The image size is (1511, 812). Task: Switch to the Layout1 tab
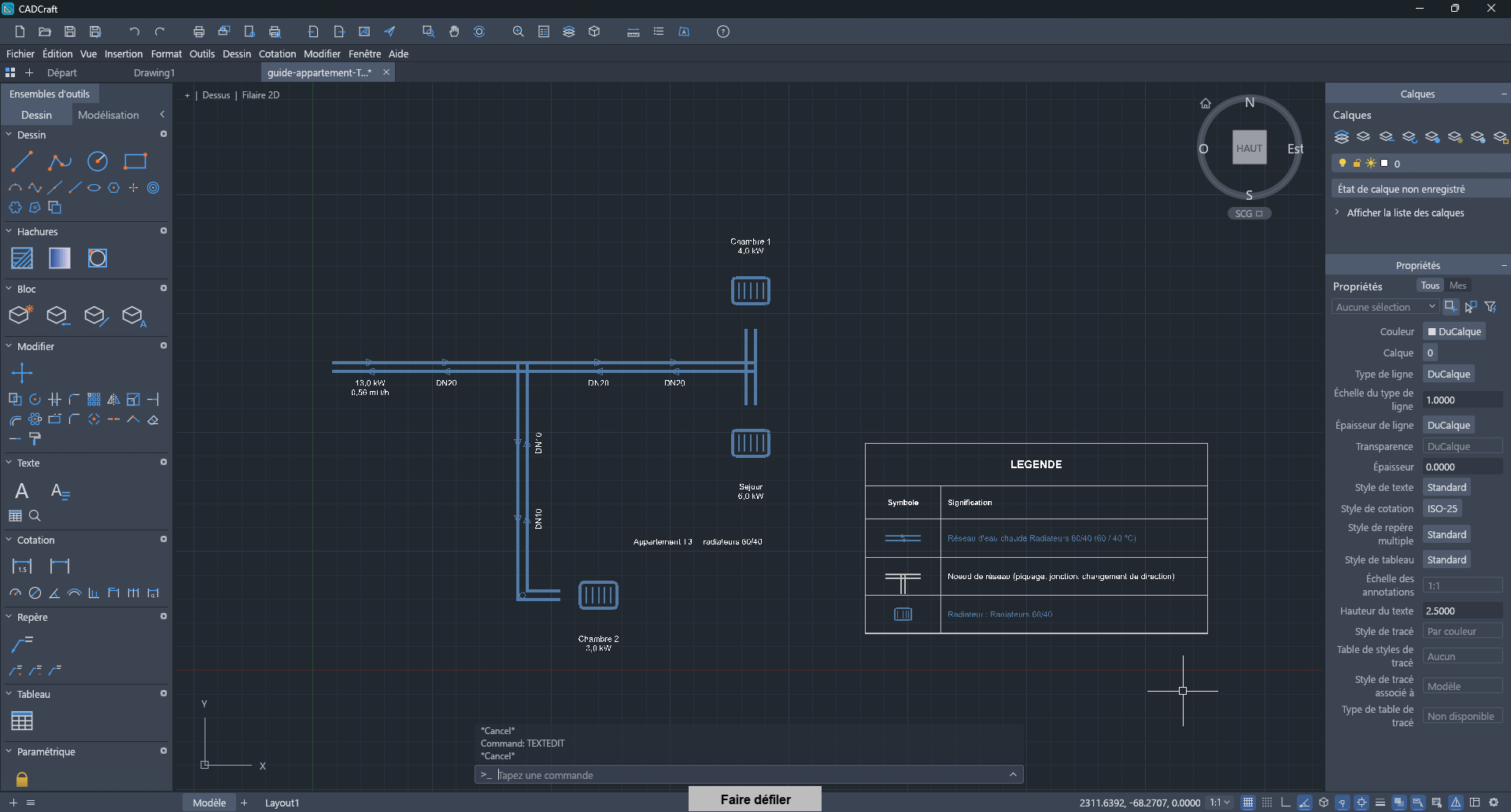[x=282, y=803]
